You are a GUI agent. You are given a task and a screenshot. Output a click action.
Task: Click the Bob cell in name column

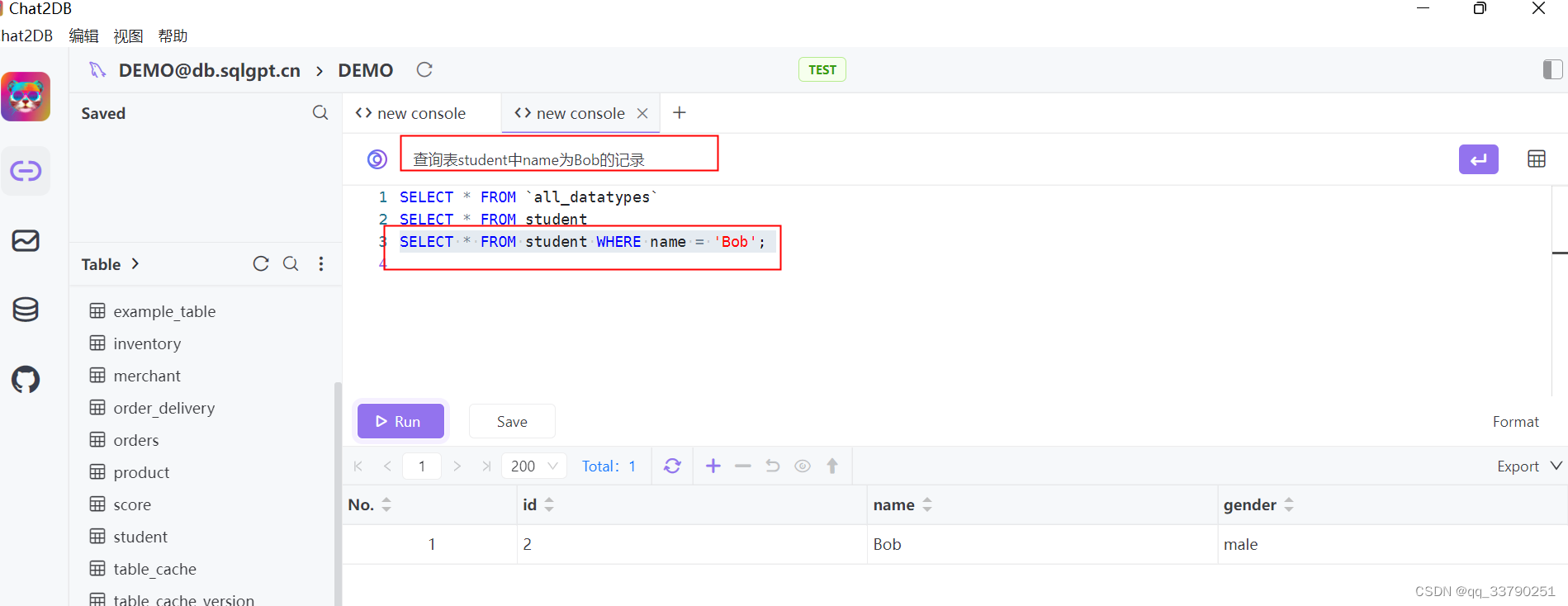tap(1042, 544)
